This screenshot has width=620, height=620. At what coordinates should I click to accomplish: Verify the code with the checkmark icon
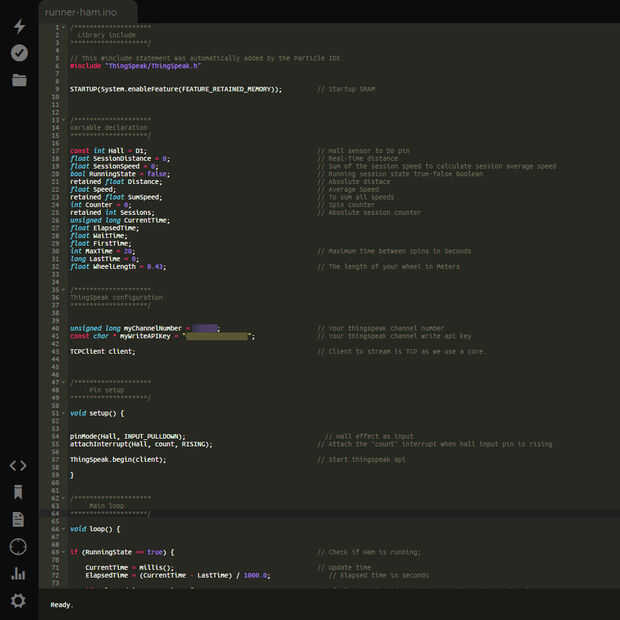[19, 53]
